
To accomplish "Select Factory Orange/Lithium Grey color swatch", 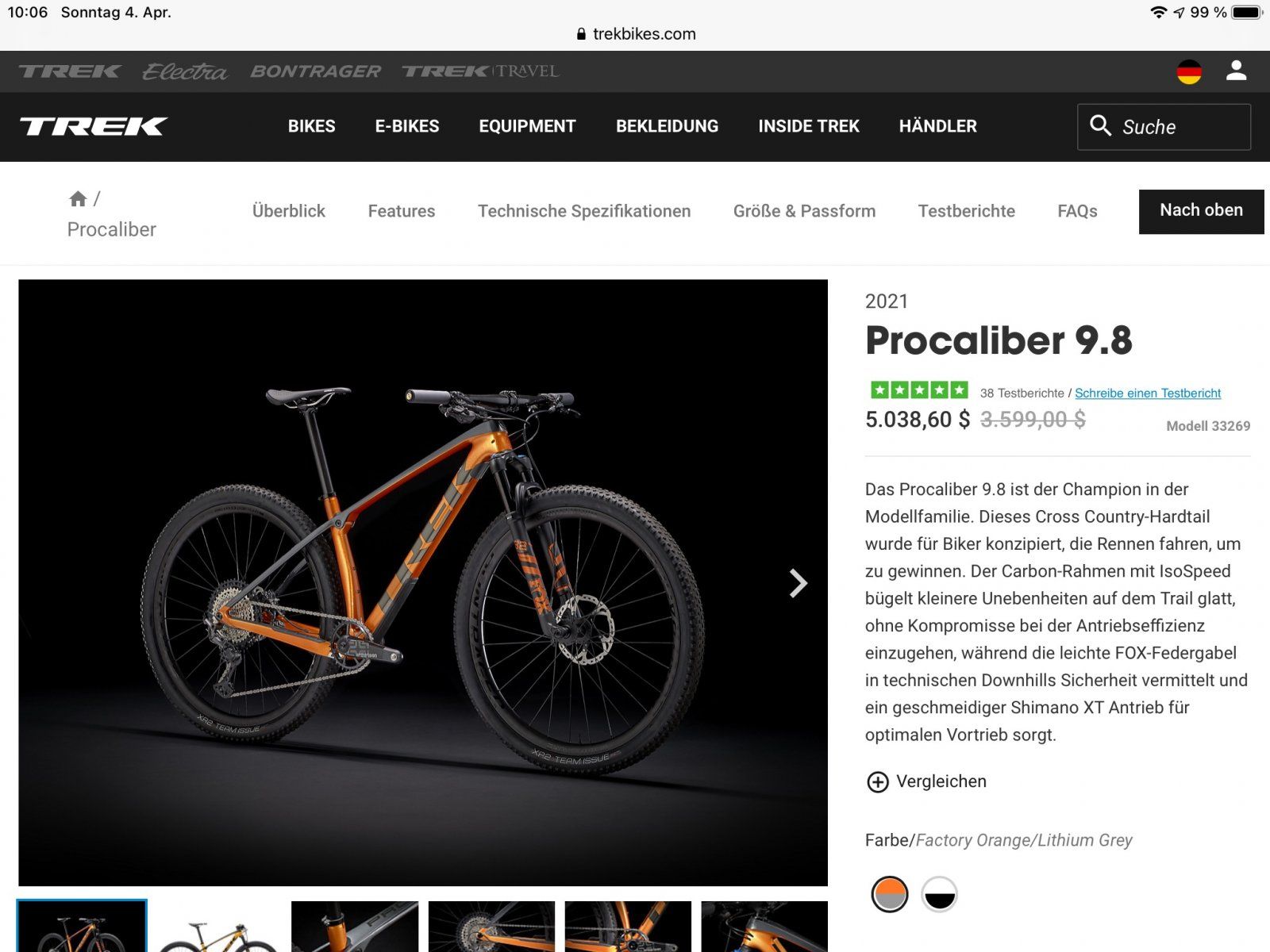I will click(x=890, y=895).
